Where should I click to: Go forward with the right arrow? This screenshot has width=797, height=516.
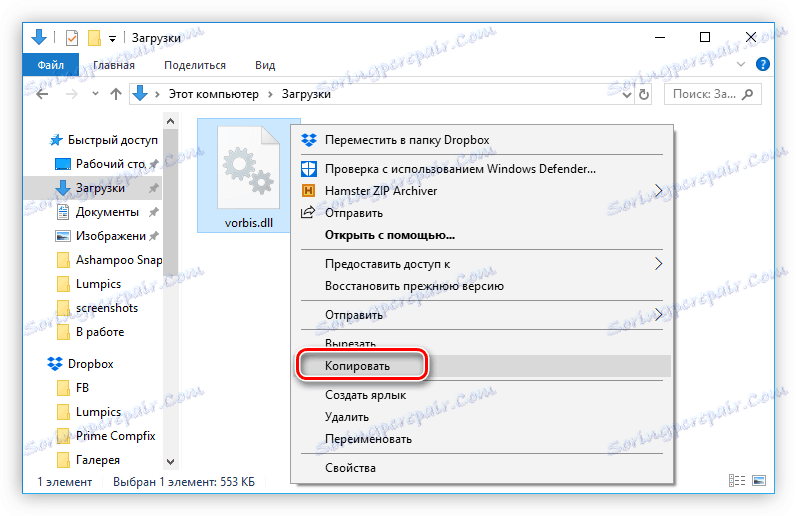coord(72,94)
